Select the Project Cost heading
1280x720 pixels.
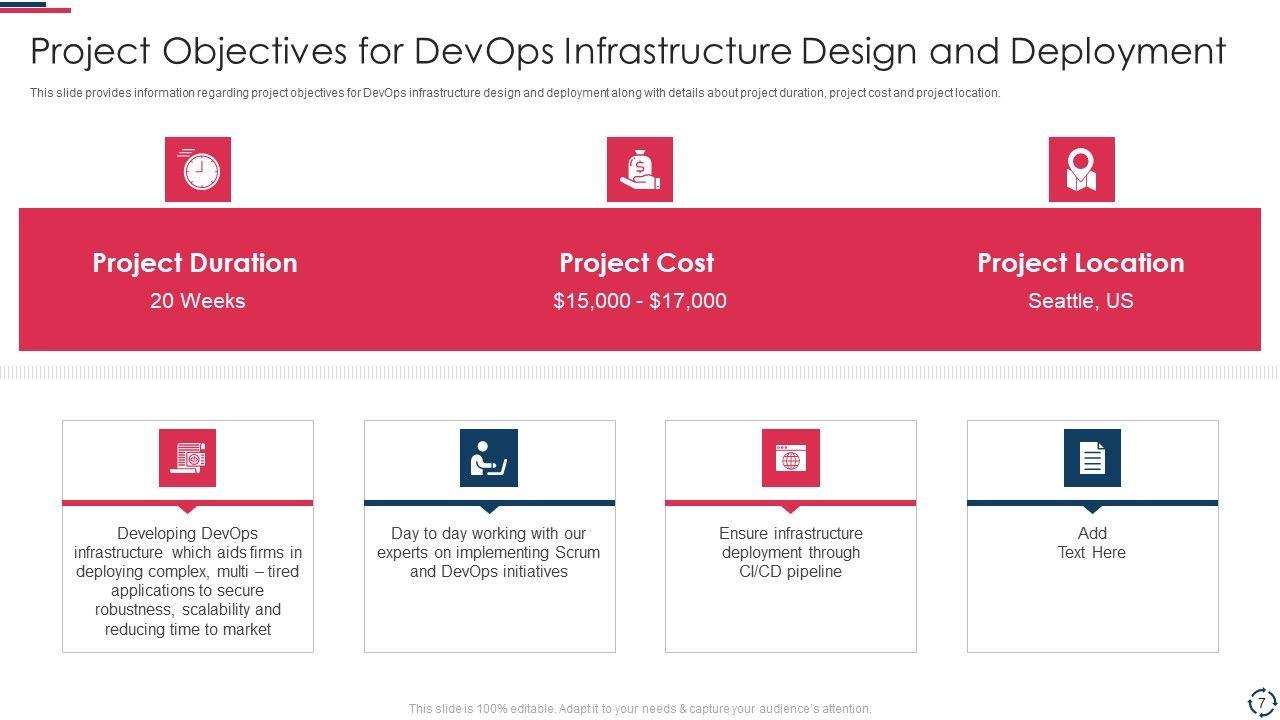click(x=637, y=263)
